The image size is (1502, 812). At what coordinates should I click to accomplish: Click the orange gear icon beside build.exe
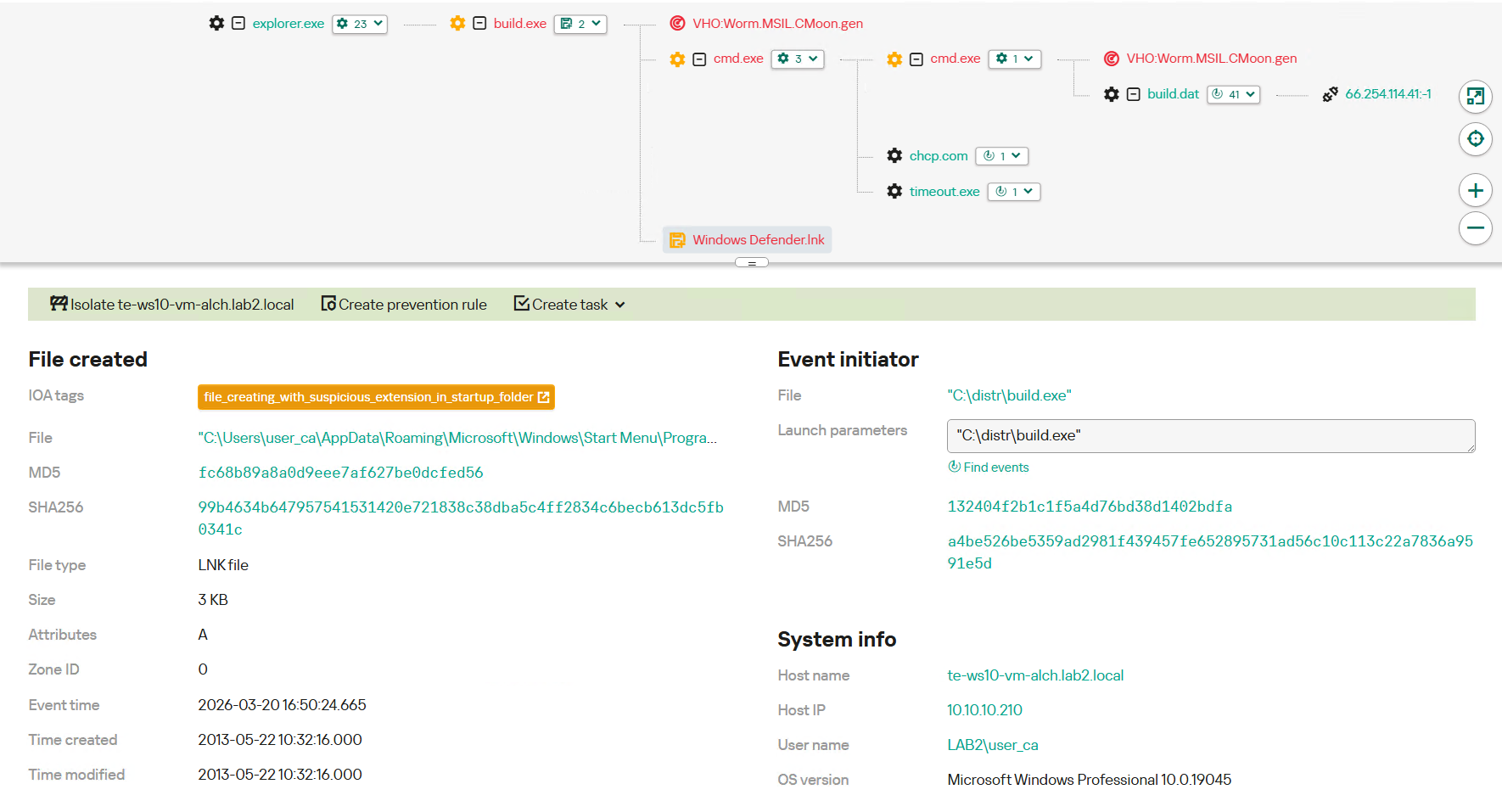(x=457, y=24)
